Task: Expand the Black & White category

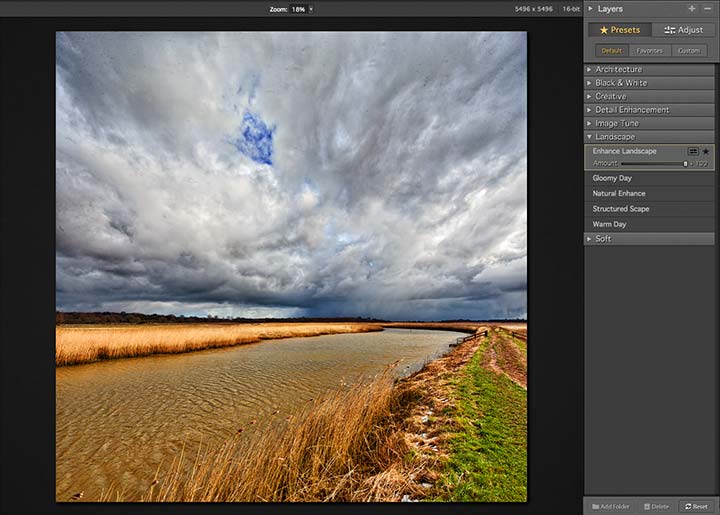Action: [649, 83]
